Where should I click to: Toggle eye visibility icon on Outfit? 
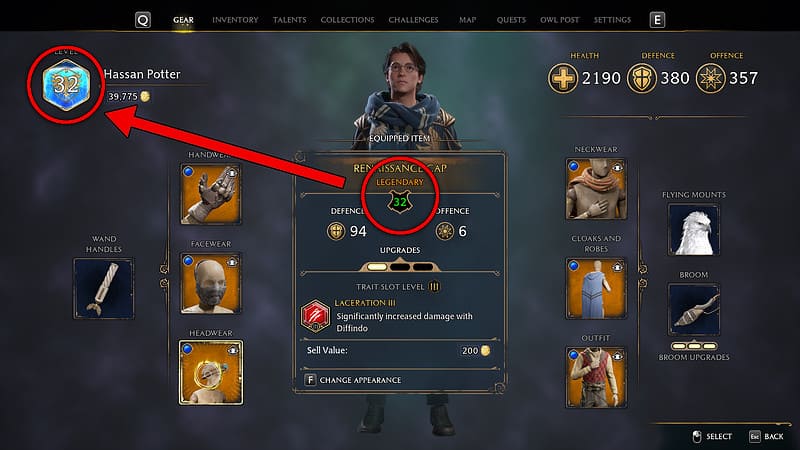(x=617, y=356)
